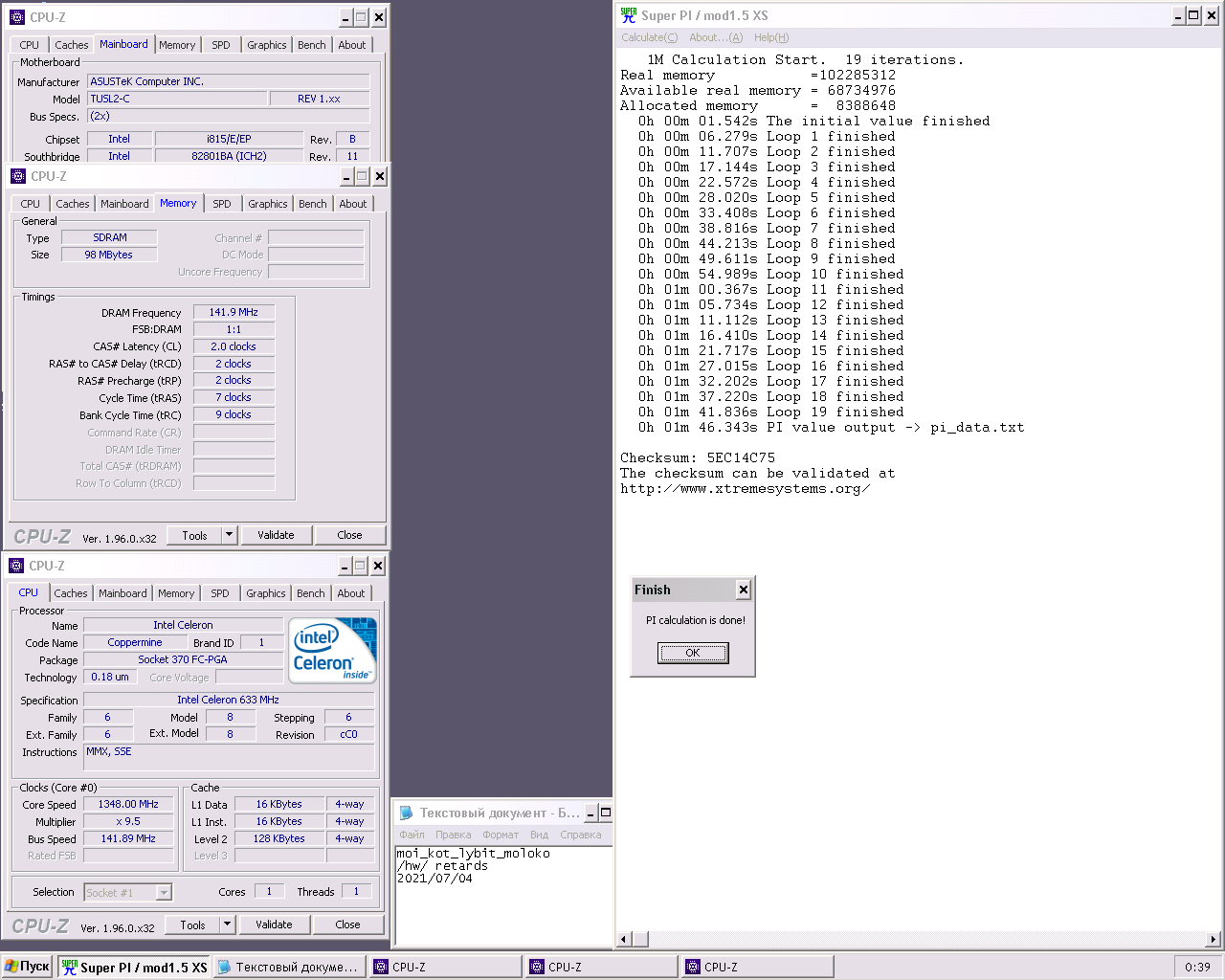The height and width of the screenshot is (980, 1225).
Task: Click the Notepad document title bar icon
Action: [406, 813]
